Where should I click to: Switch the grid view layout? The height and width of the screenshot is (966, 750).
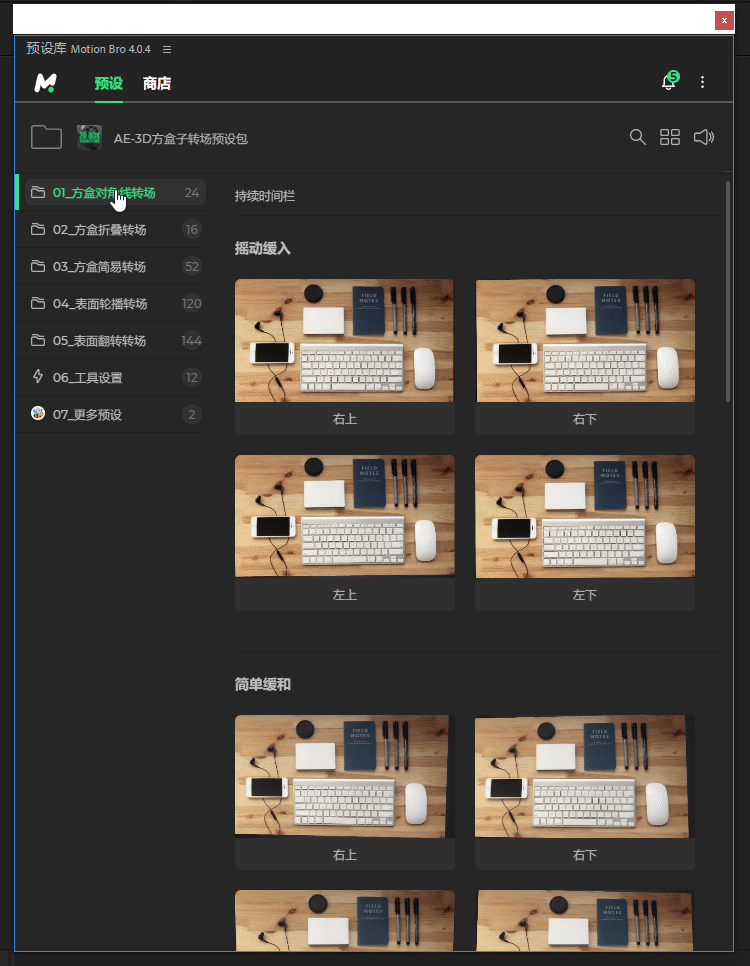[x=670, y=137]
